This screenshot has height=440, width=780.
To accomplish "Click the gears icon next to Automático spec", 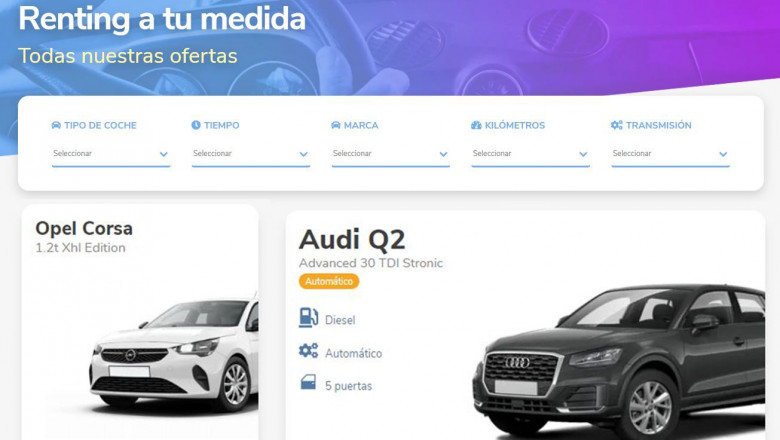I will (308, 351).
